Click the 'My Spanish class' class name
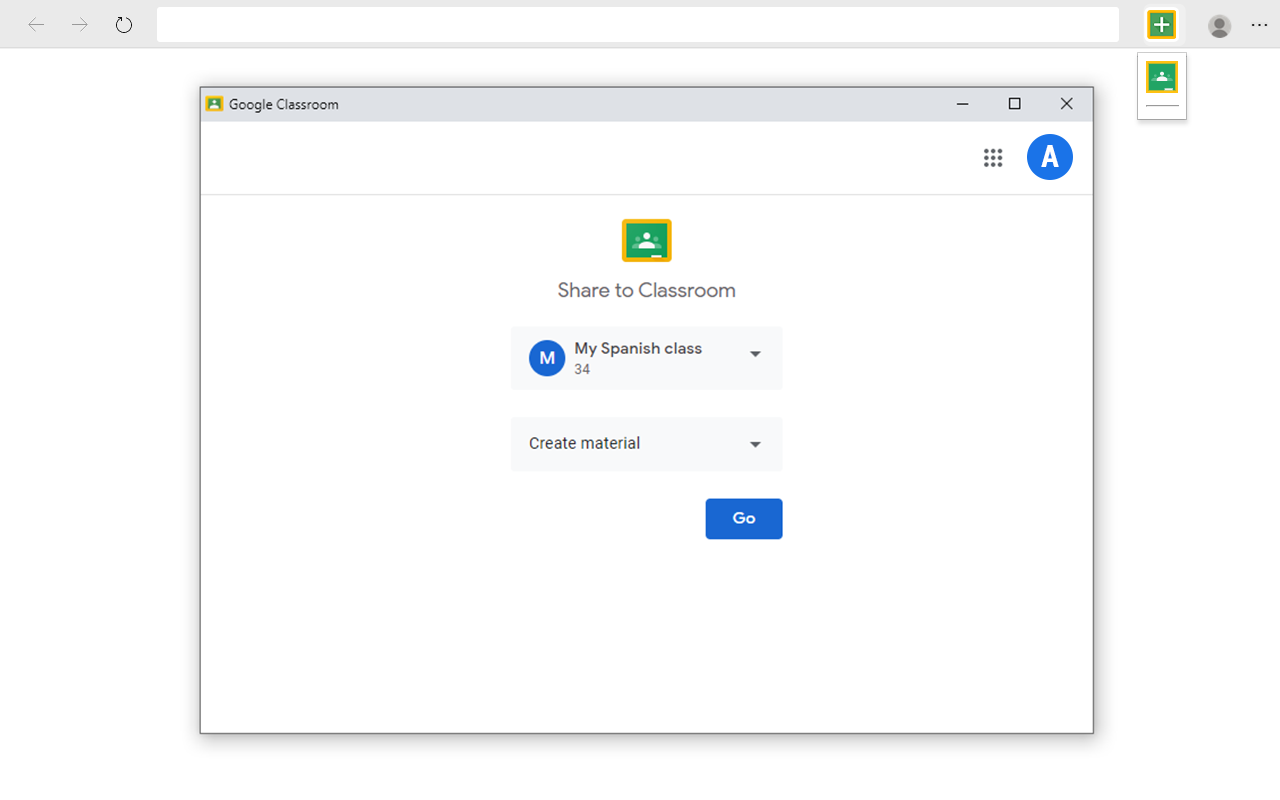 click(638, 349)
